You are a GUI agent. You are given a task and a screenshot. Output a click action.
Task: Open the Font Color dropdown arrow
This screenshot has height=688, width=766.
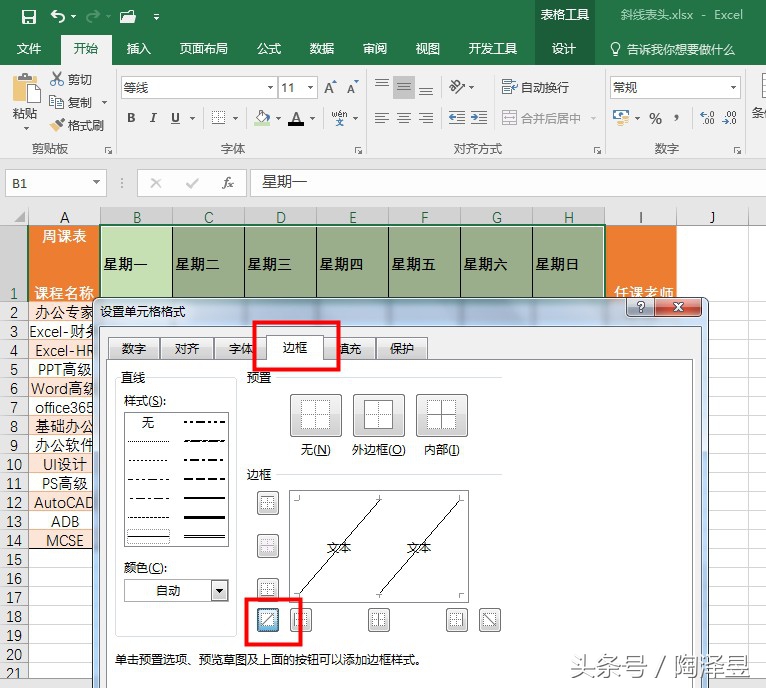point(312,118)
